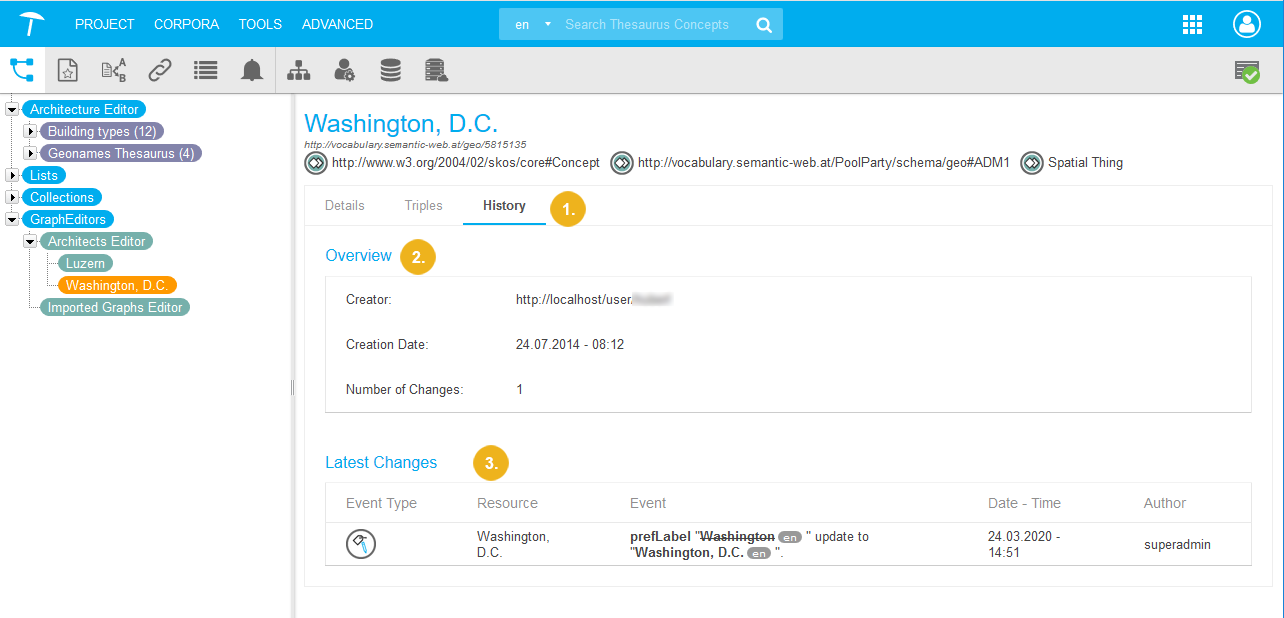Image resolution: width=1284 pixels, height=618 pixels.
Task: Click the notifications bell icon
Action: (x=252, y=70)
